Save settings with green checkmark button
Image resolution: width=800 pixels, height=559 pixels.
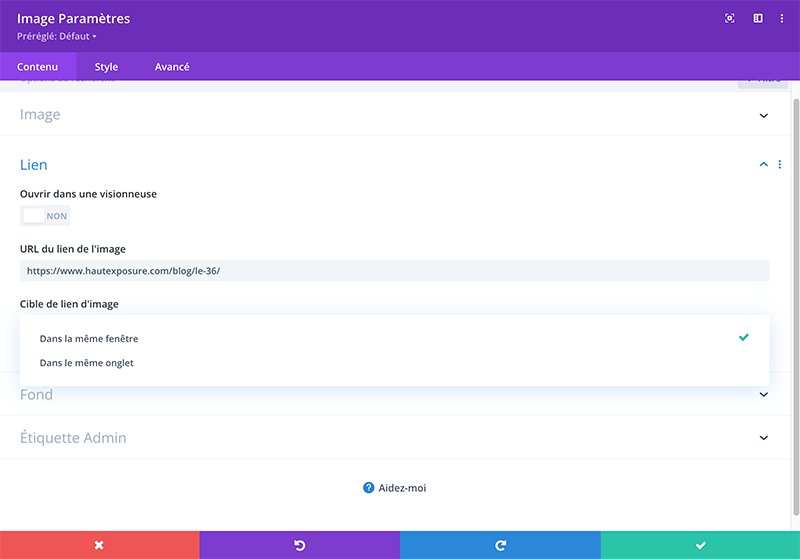pyautogui.click(x=700, y=545)
